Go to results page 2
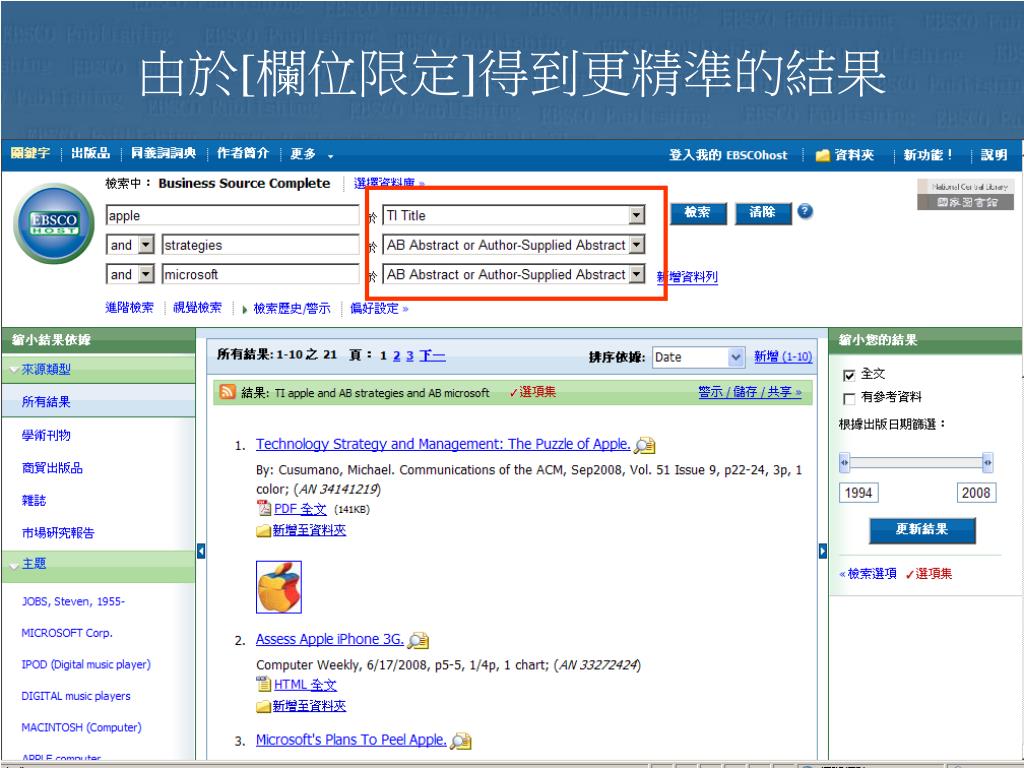 pyautogui.click(x=396, y=356)
